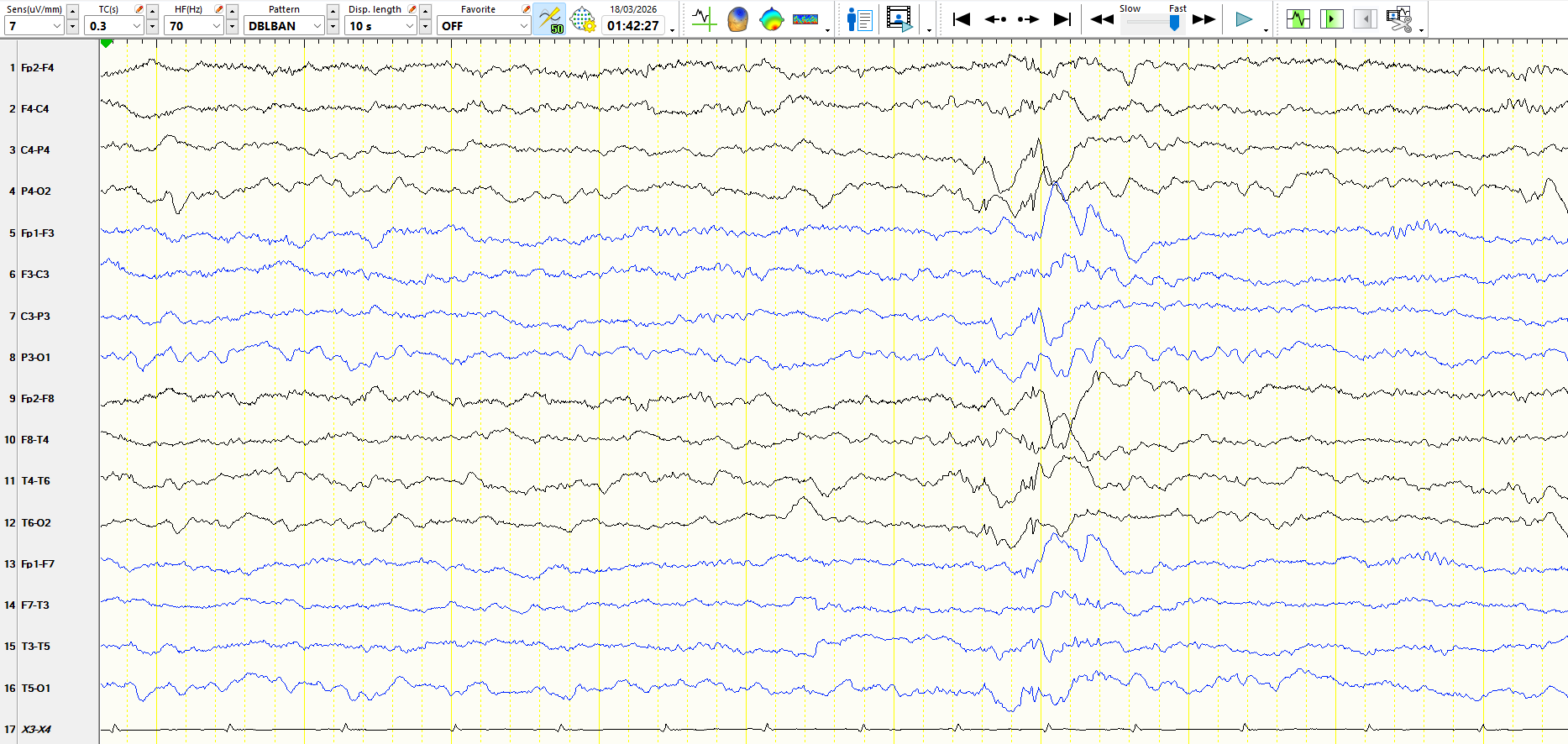Edit the Disp. length list with the pencil icon

coord(412,9)
